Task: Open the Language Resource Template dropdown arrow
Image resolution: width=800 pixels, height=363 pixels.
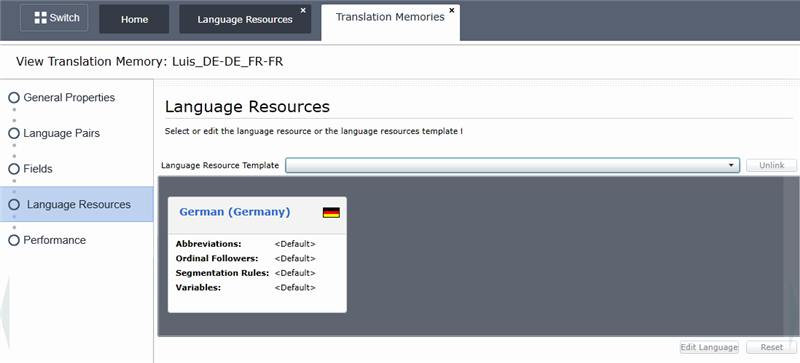Action: pos(731,165)
